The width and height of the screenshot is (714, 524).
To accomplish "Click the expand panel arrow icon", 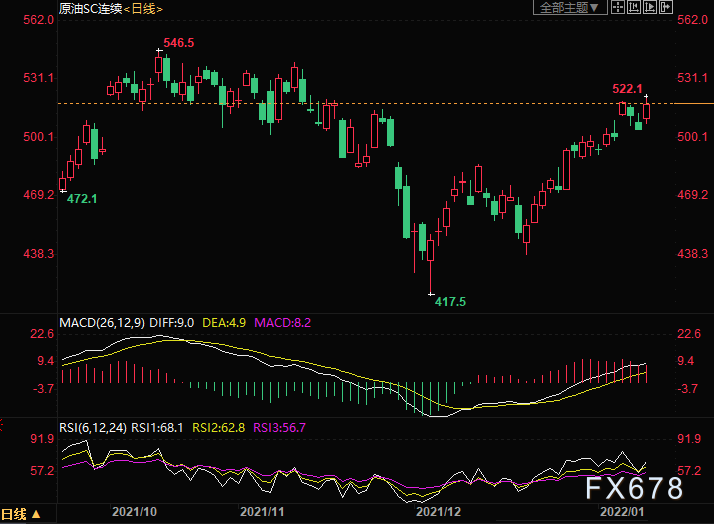I will pos(665,7).
